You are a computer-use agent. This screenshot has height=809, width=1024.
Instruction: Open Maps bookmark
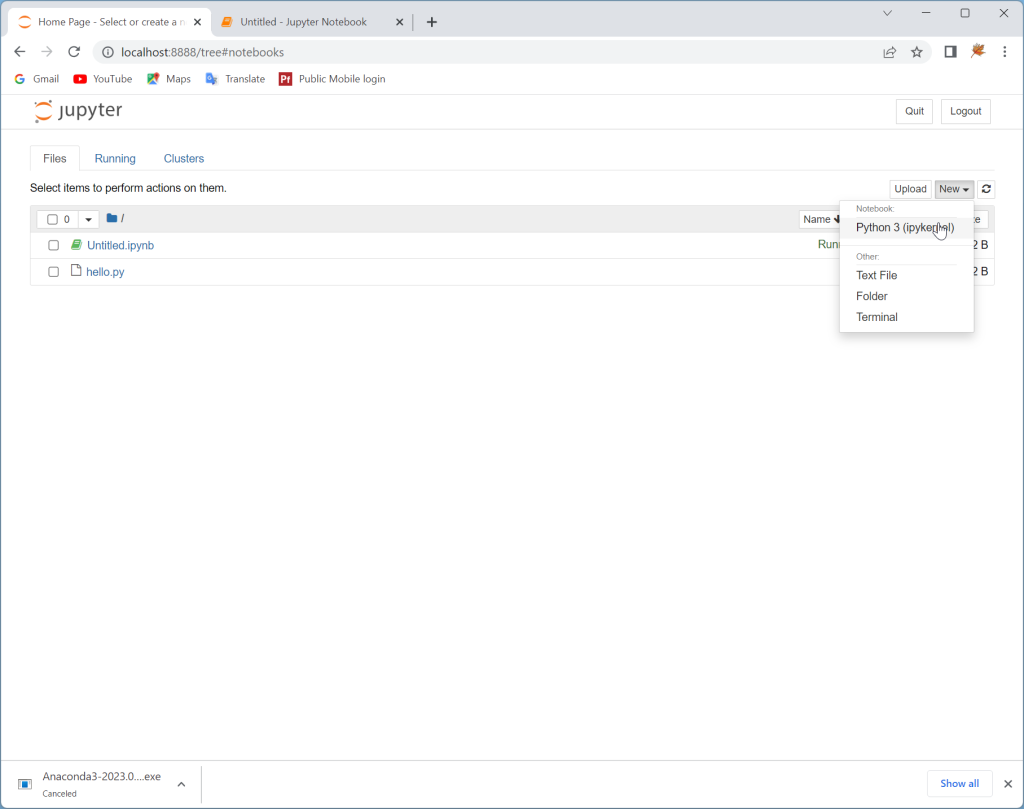point(168,79)
